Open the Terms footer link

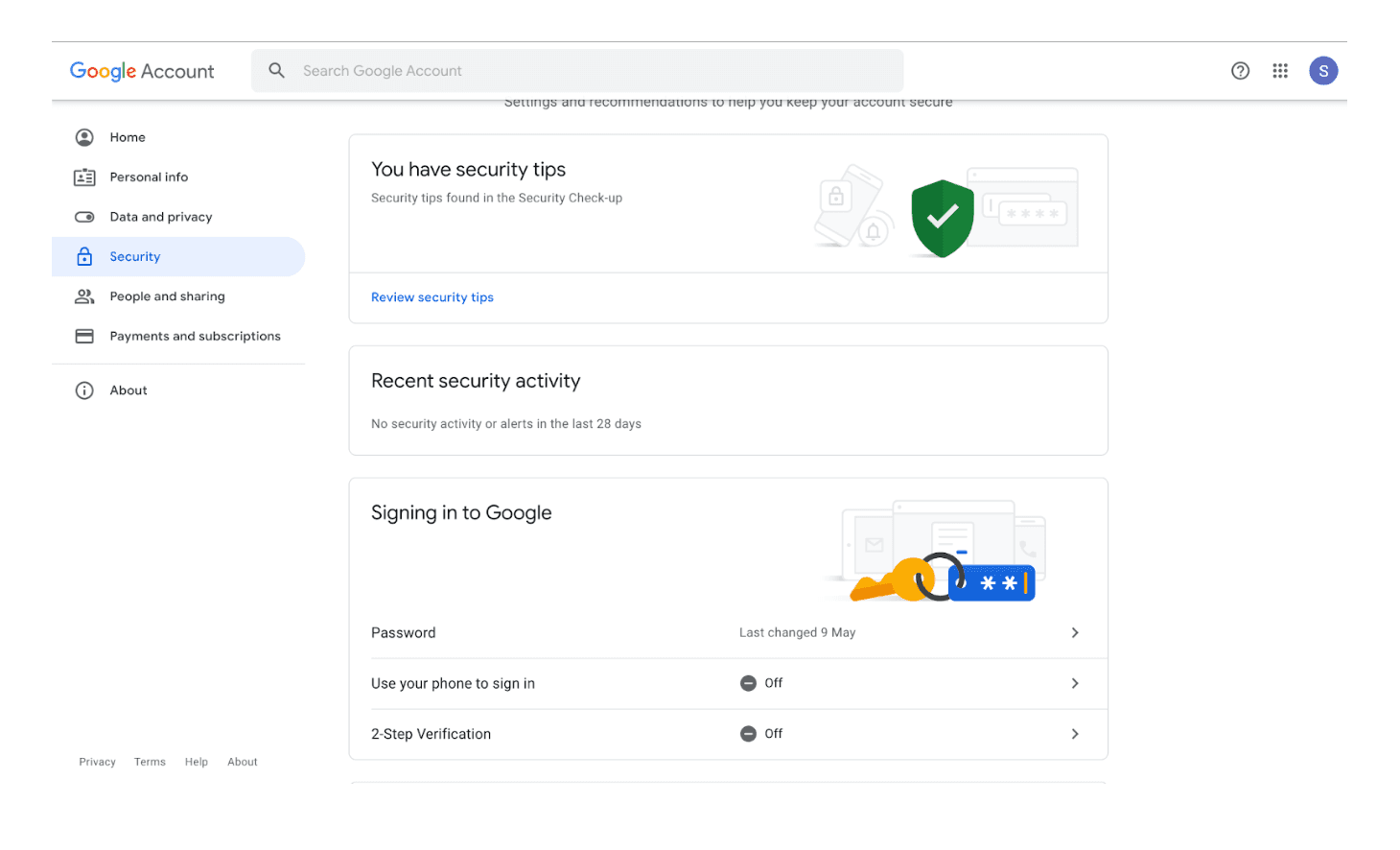[150, 762]
